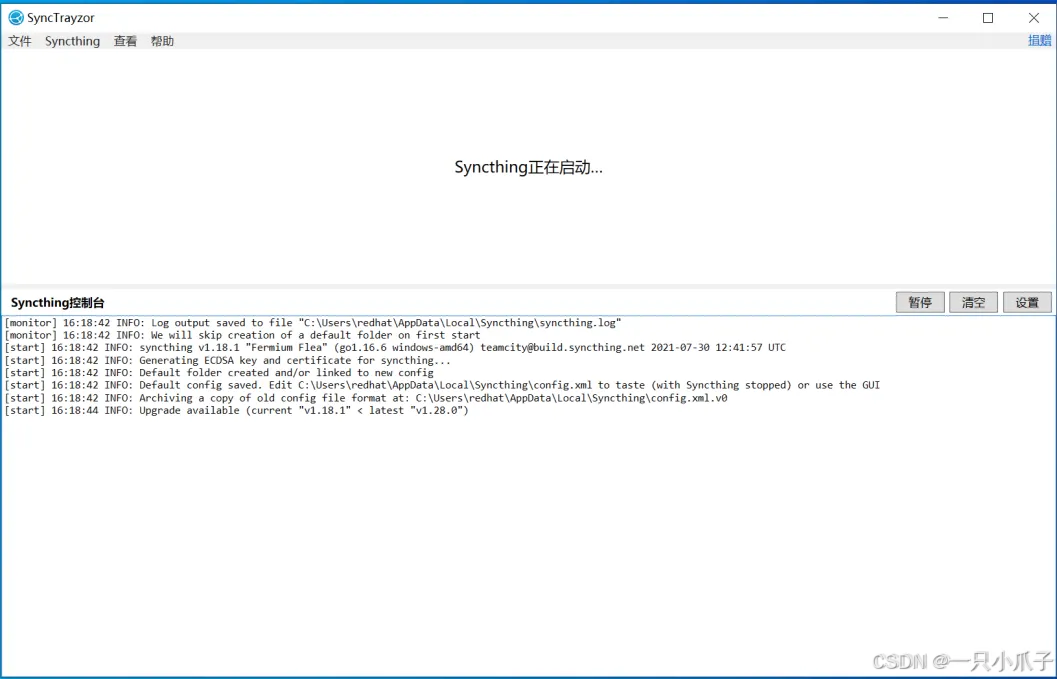Close the SyncTrayzor window
The image size is (1057, 679).
(1033, 18)
